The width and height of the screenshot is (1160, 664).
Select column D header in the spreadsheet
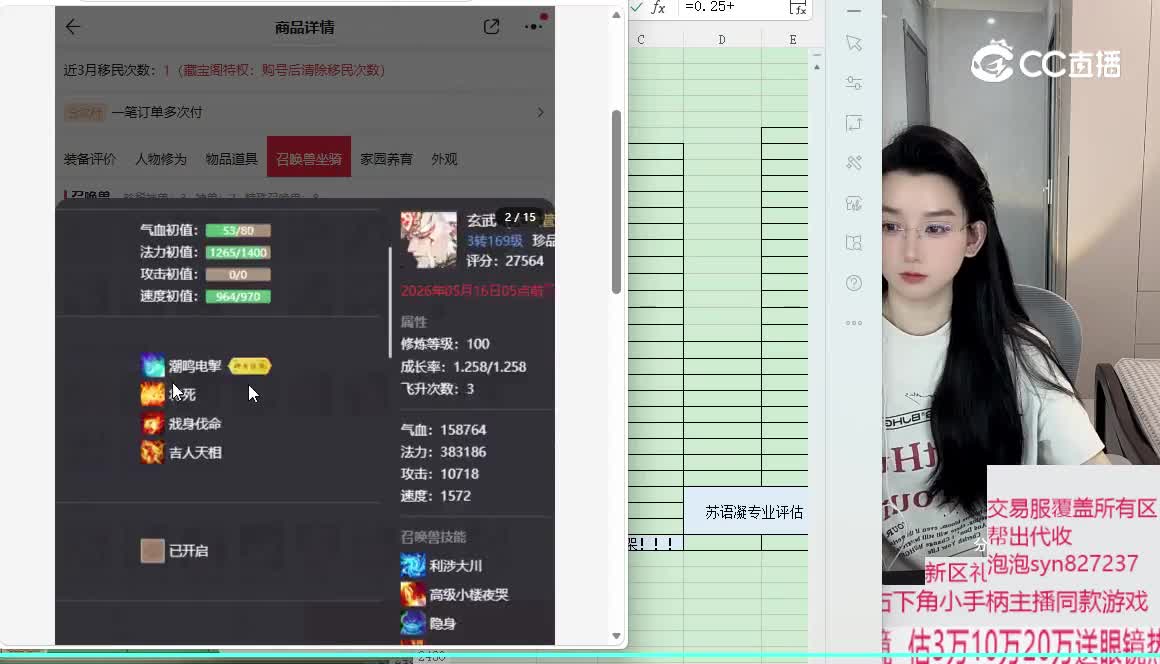(722, 40)
